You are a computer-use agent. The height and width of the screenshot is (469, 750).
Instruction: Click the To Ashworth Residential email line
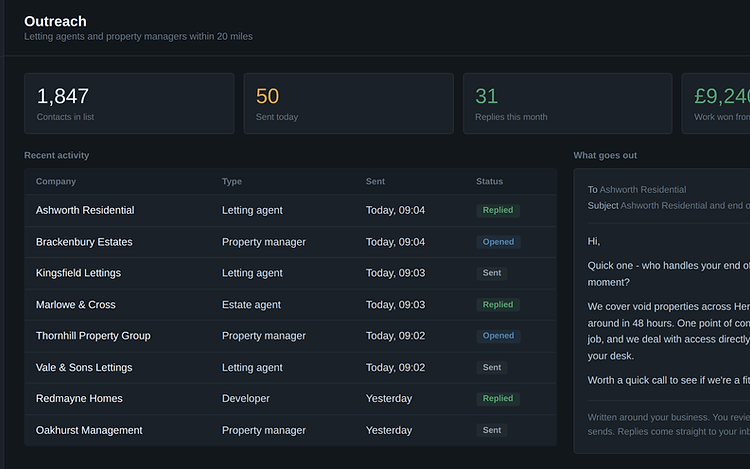(x=637, y=190)
